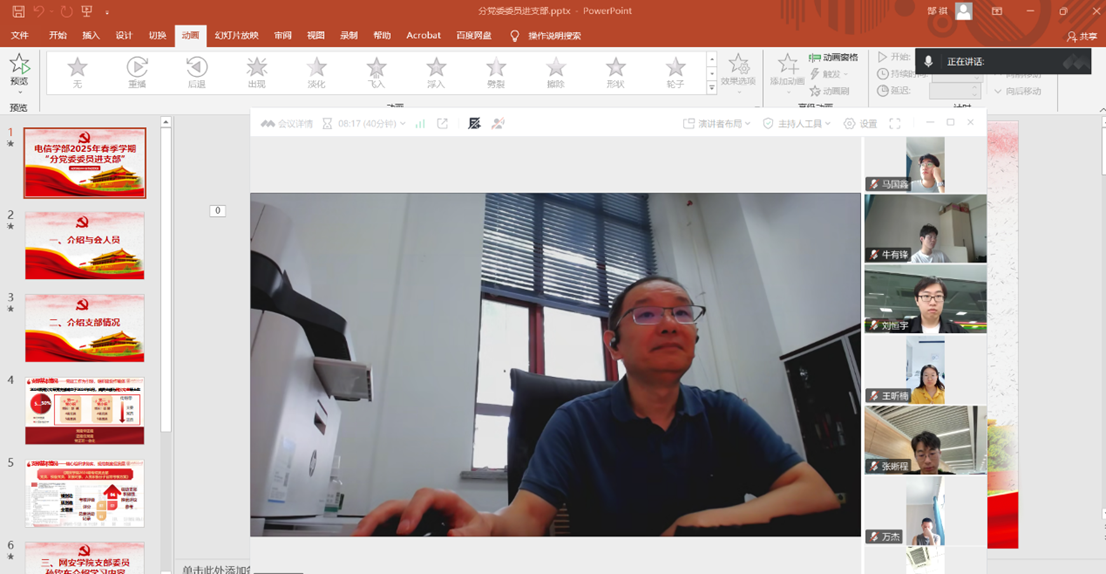Click the network signal bars icon
Screen dimensions: 1106x574
coord(420,123)
